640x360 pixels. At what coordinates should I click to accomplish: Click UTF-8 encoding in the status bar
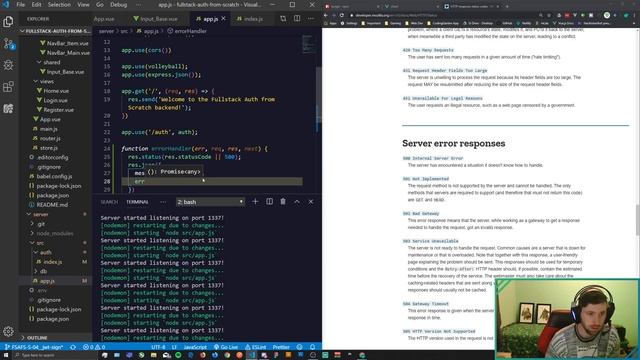pyautogui.click(x=158, y=347)
